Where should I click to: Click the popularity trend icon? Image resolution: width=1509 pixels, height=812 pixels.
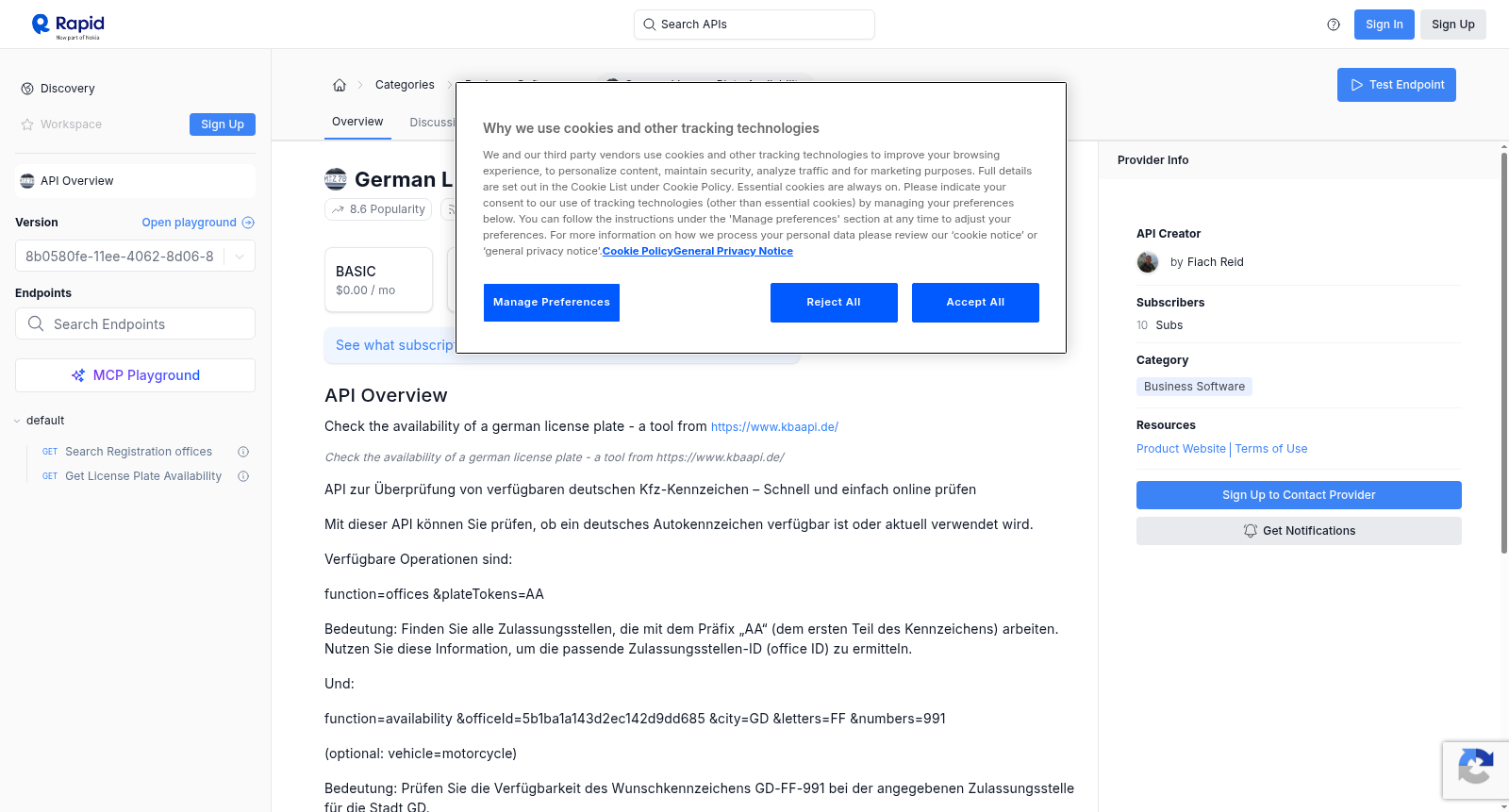point(338,209)
